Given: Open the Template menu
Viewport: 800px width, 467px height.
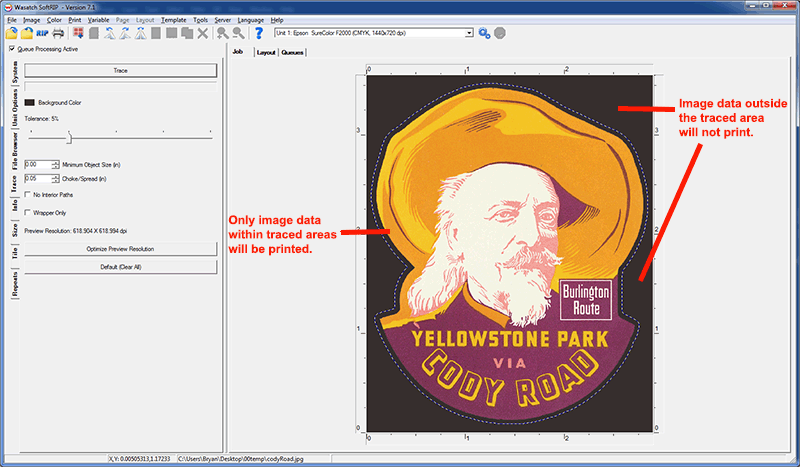Looking at the screenshot, I should click(173, 20).
